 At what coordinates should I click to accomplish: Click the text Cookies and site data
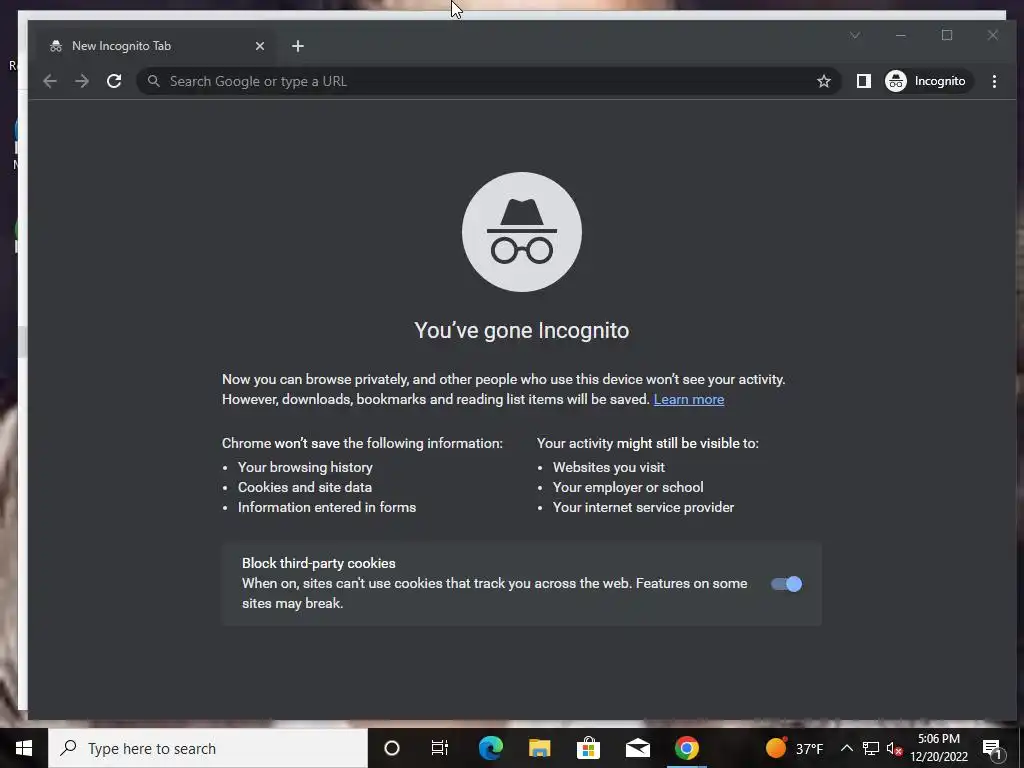(x=304, y=487)
